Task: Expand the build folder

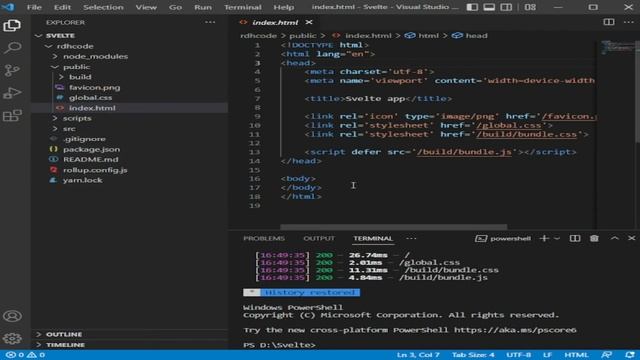Action: pos(80,77)
